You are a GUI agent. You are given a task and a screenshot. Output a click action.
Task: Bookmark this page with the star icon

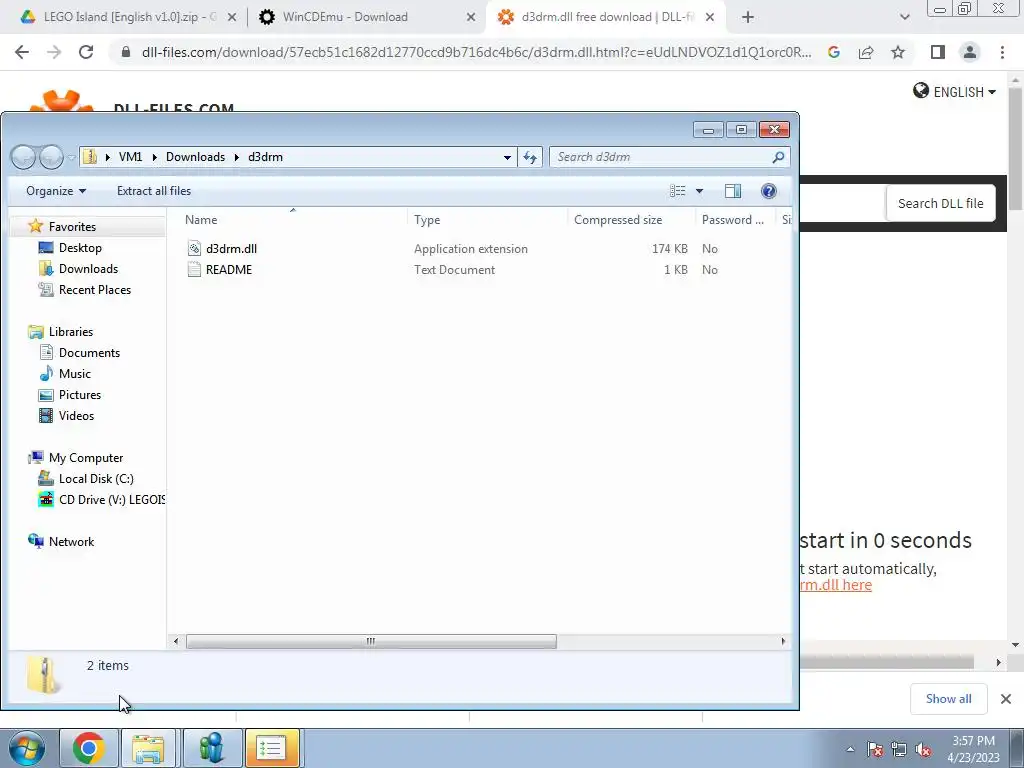click(x=898, y=52)
